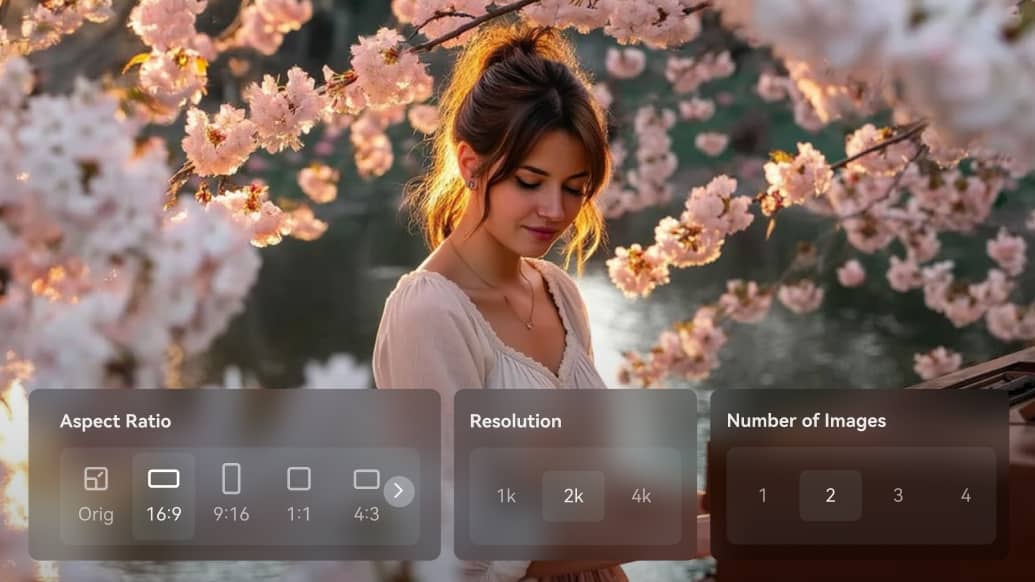Image resolution: width=1035 pixels, height=582 pixels.
Task: Set resolution to 4k
Action: coord(641,496)
